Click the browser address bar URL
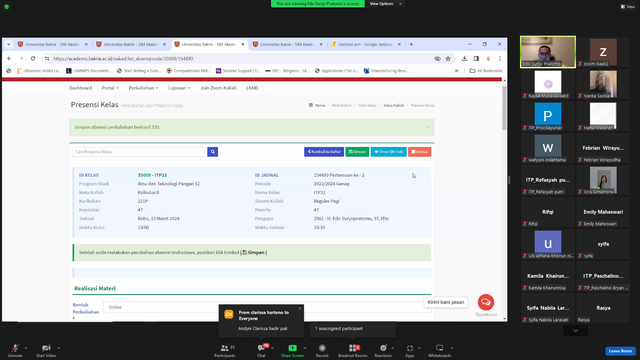This screenshot has width=640, height=360. pos(123,59)
